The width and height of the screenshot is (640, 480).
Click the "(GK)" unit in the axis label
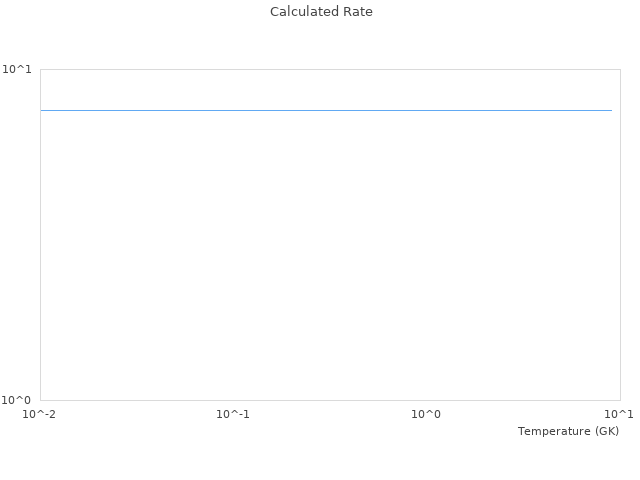606,431
